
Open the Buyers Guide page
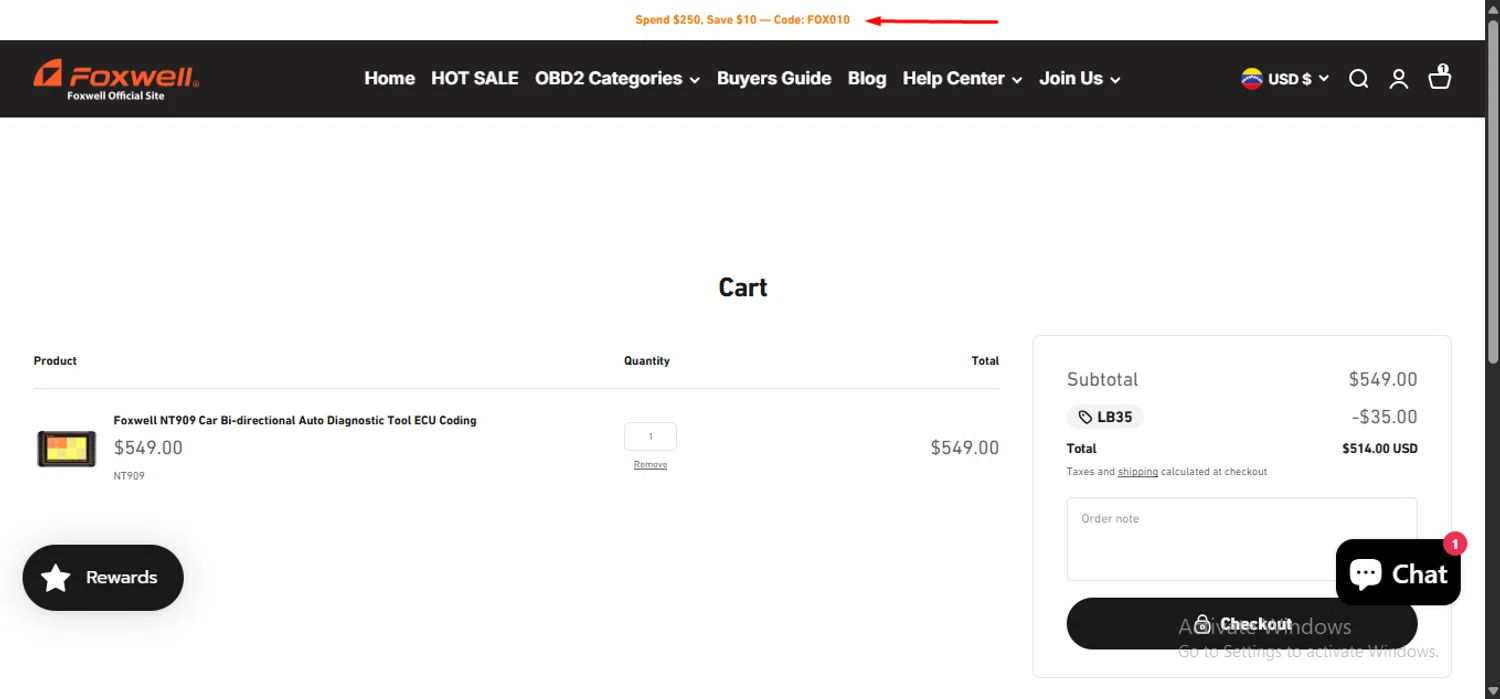click(774, 78)
